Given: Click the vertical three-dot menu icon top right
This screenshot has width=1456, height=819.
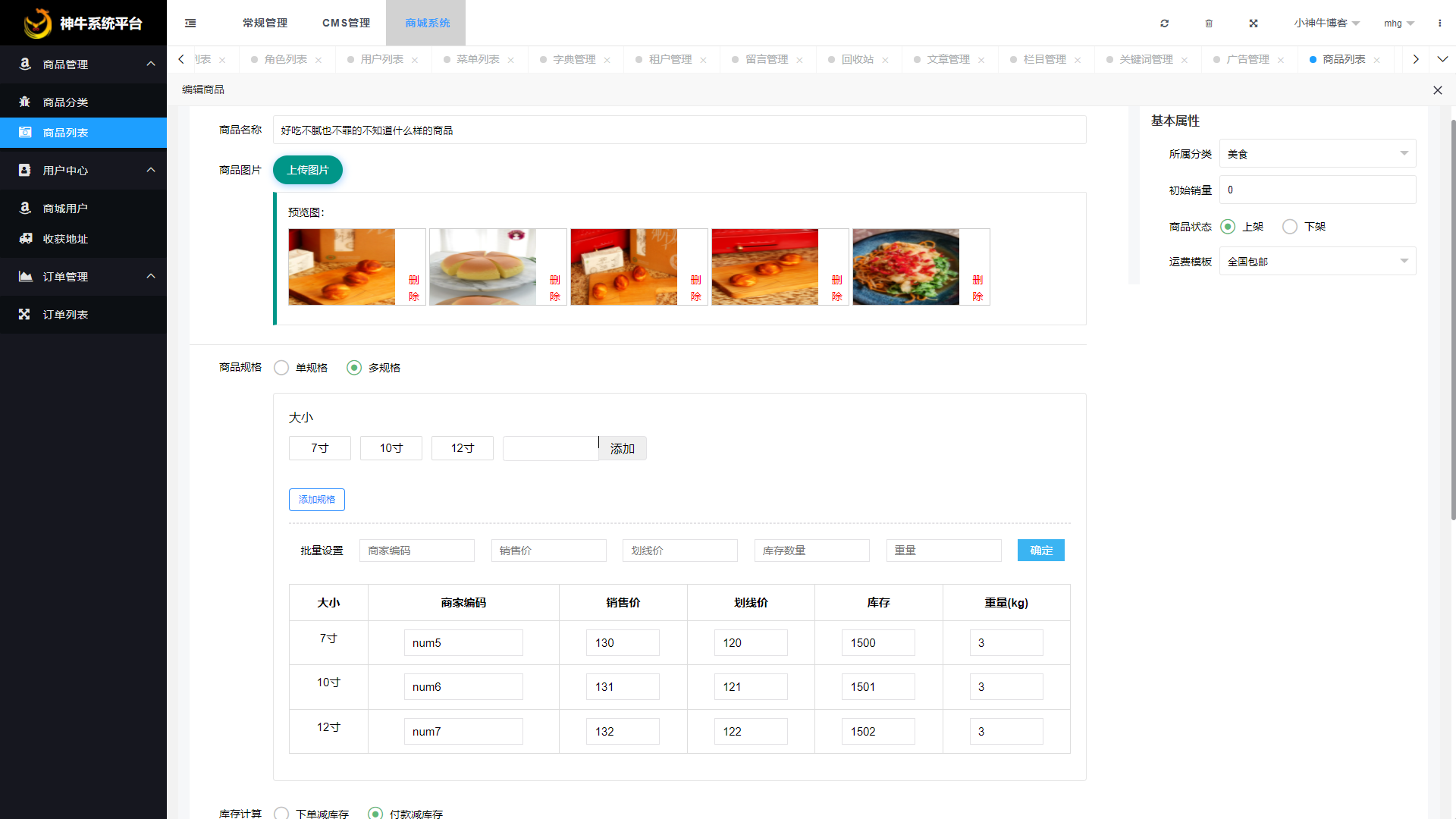Looking at the screenshot, I should (x=1439, y=23).
